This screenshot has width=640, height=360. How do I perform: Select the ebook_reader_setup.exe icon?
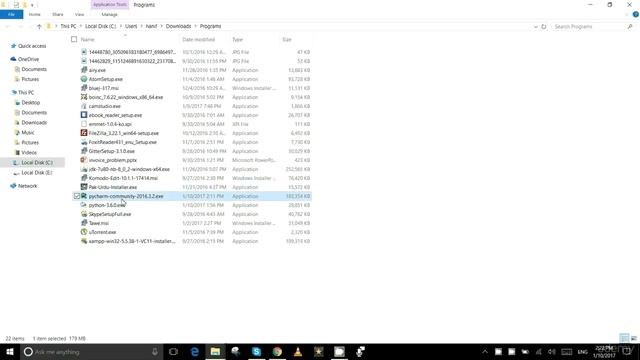pyautogui.click(x=84, y=115)
